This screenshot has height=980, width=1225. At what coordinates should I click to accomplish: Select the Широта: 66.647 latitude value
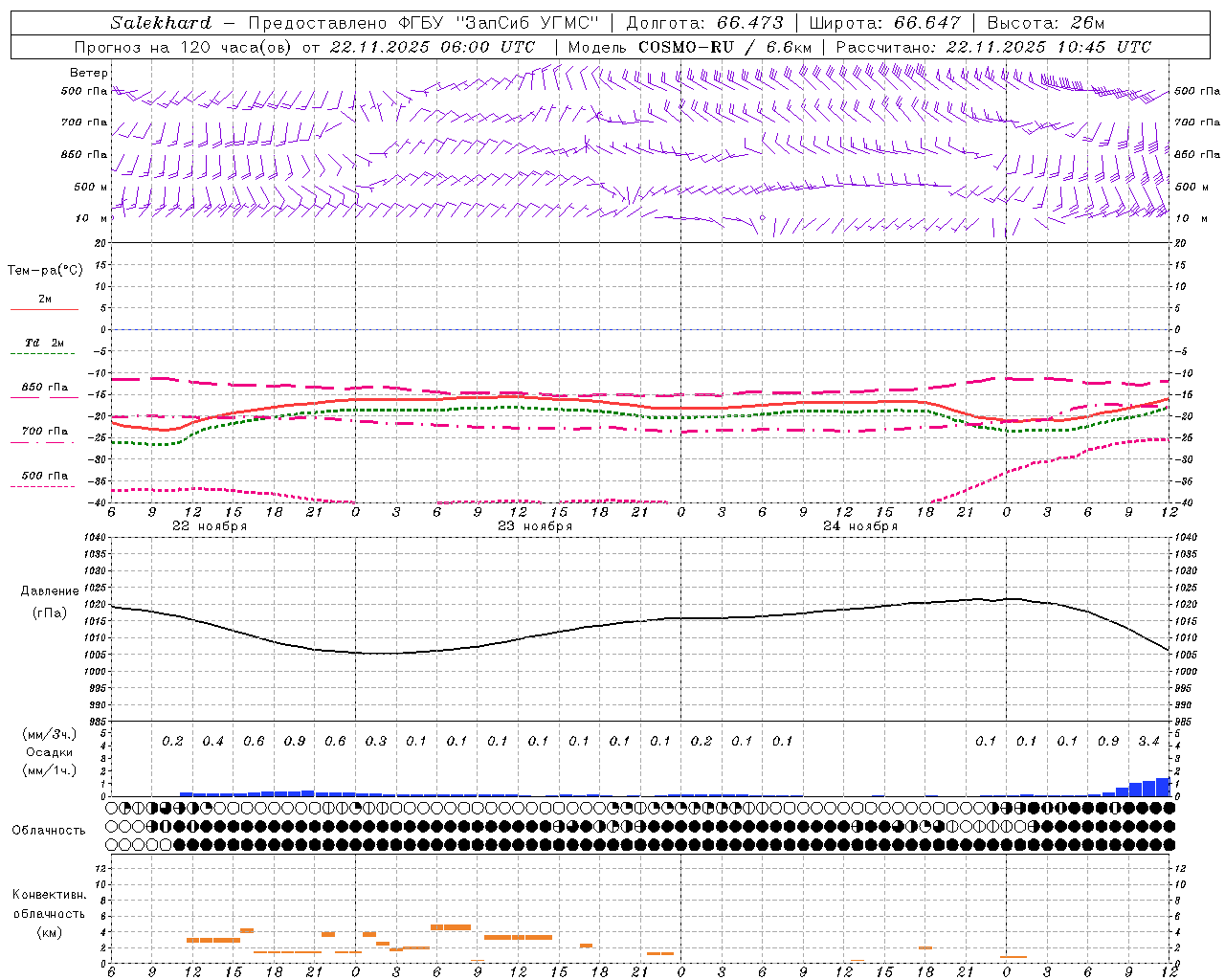click(884, 23)
